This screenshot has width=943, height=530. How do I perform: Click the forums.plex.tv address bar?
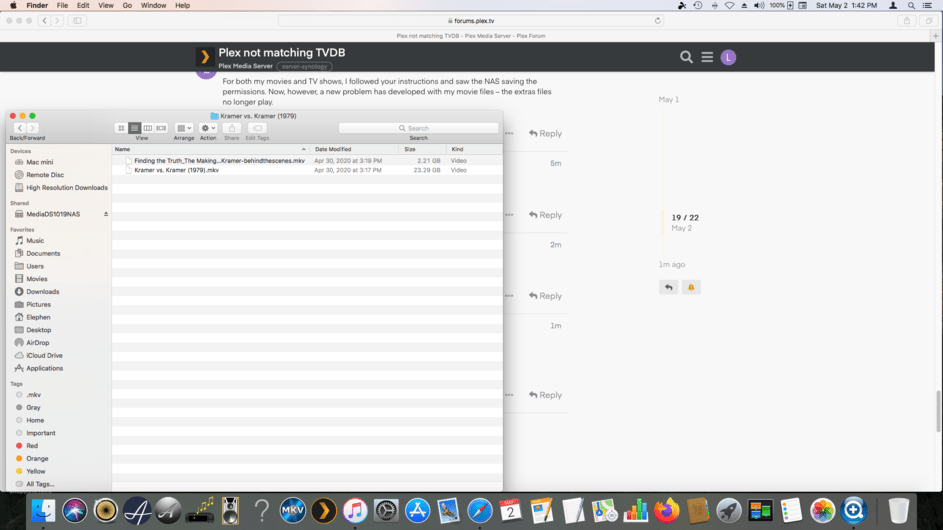[471, 20]
